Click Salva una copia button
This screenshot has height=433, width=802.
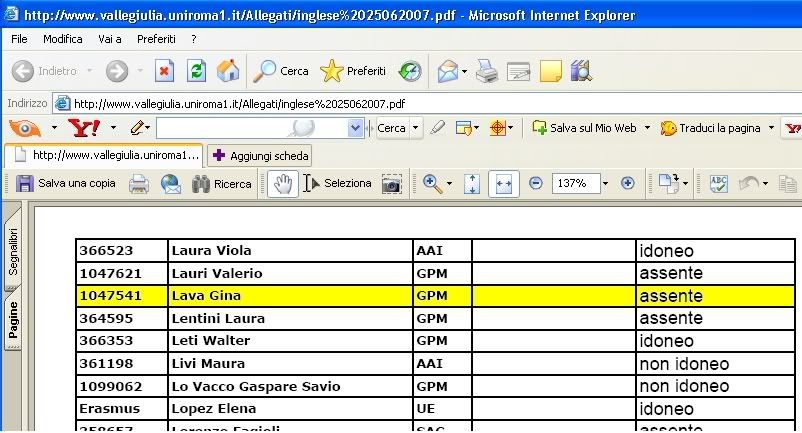pyautogui.click(x=67, y=184)
